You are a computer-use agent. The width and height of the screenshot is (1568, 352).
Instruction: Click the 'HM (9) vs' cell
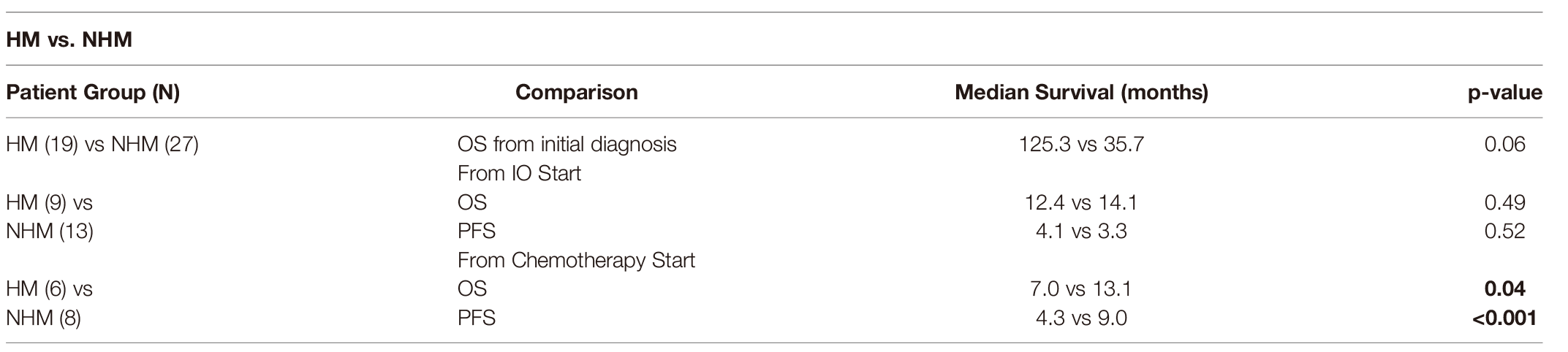click(49, 202)
